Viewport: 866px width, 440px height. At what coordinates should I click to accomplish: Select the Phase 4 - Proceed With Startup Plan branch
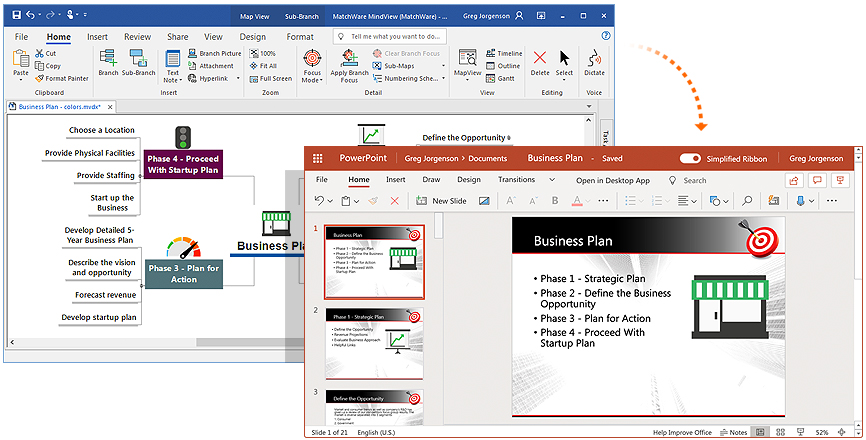tap(183, 164)
